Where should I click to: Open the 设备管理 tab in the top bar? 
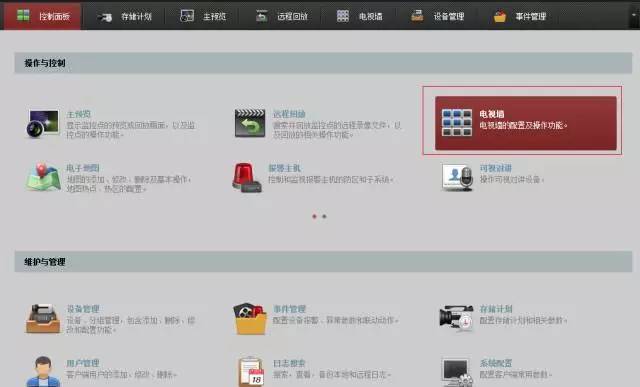click(x=438, y=16)
